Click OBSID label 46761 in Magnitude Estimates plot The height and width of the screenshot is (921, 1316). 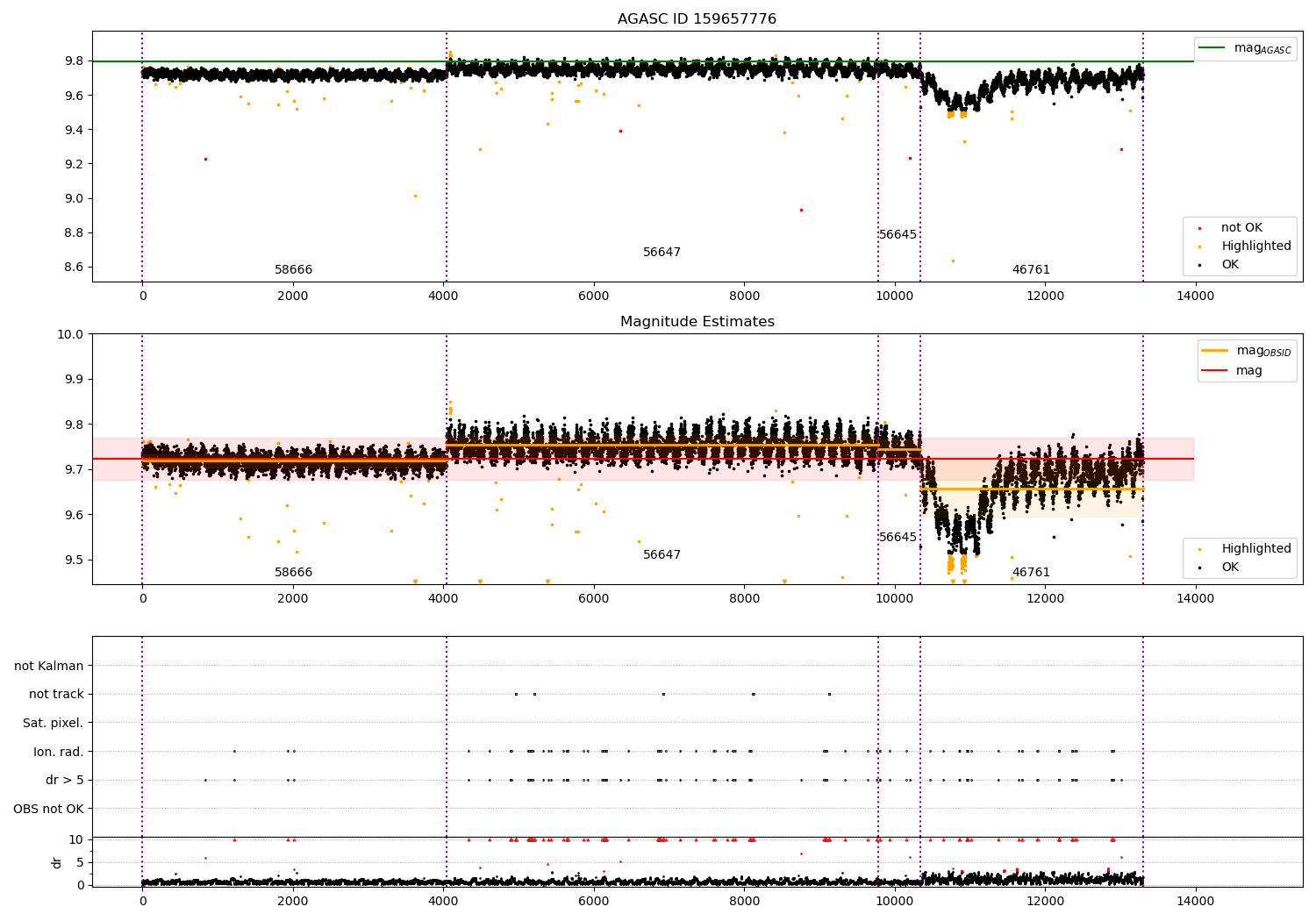(1031, 573)
